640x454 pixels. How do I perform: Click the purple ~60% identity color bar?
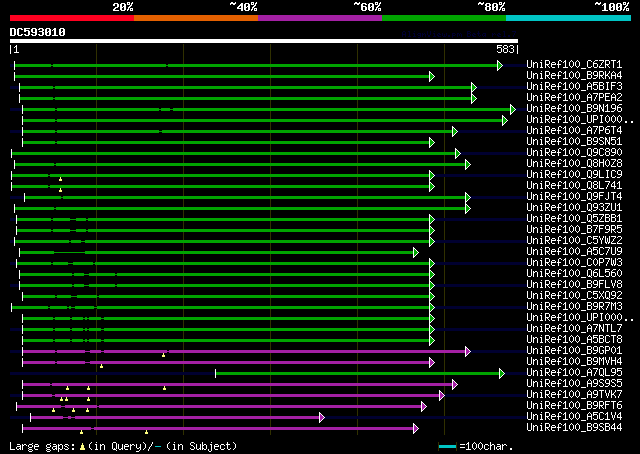[x=320, y=18]
